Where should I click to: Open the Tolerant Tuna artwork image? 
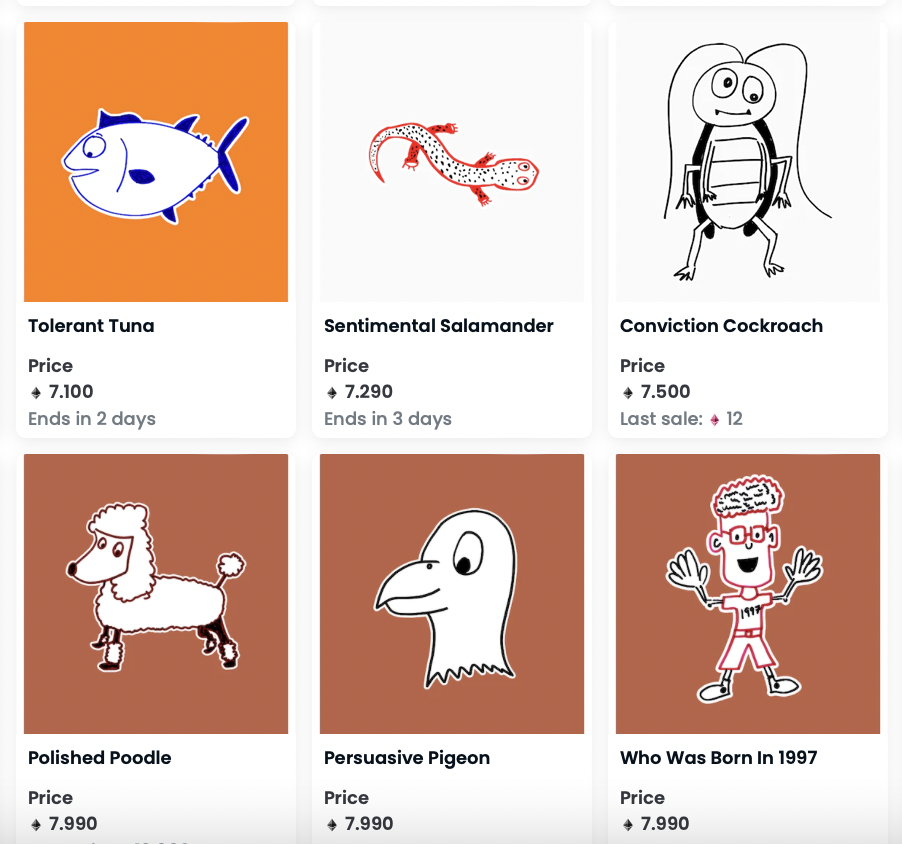[156, 162]
